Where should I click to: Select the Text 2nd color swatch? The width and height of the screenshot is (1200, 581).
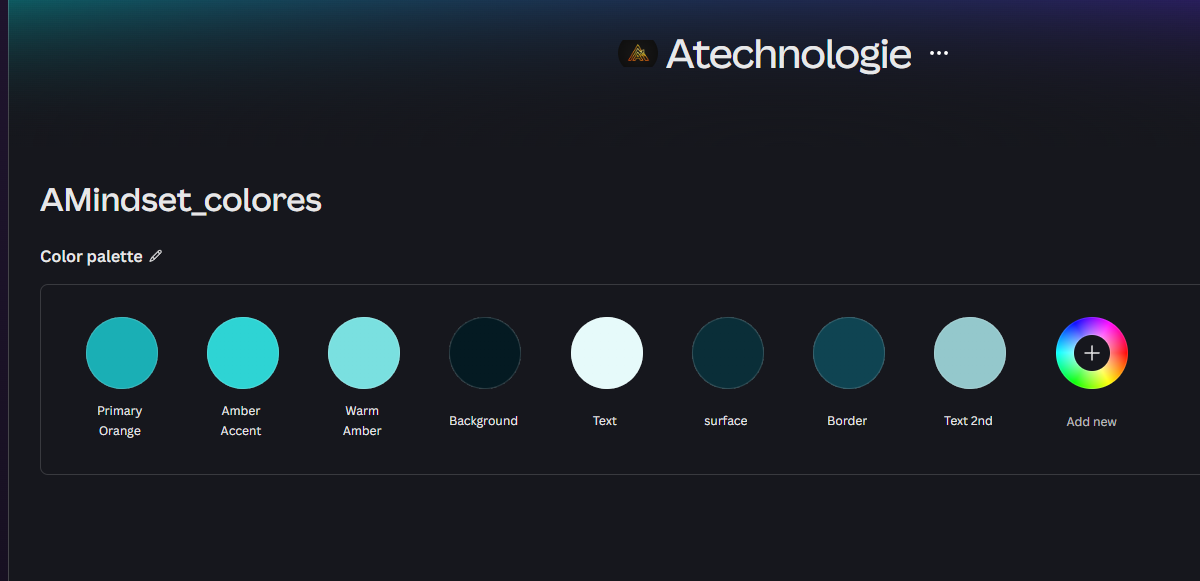(969, 353)
